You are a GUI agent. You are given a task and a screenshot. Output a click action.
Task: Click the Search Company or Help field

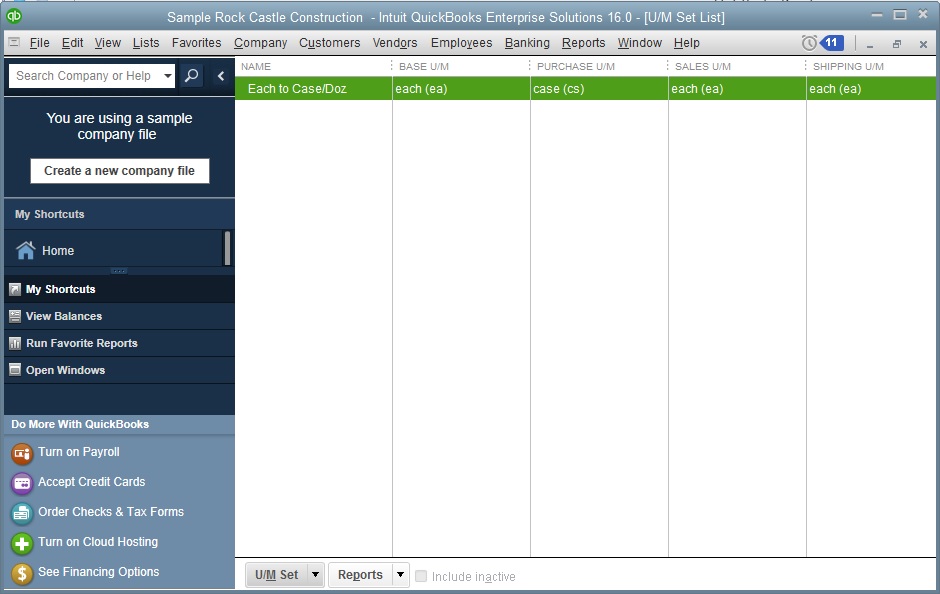pos(85,76)
